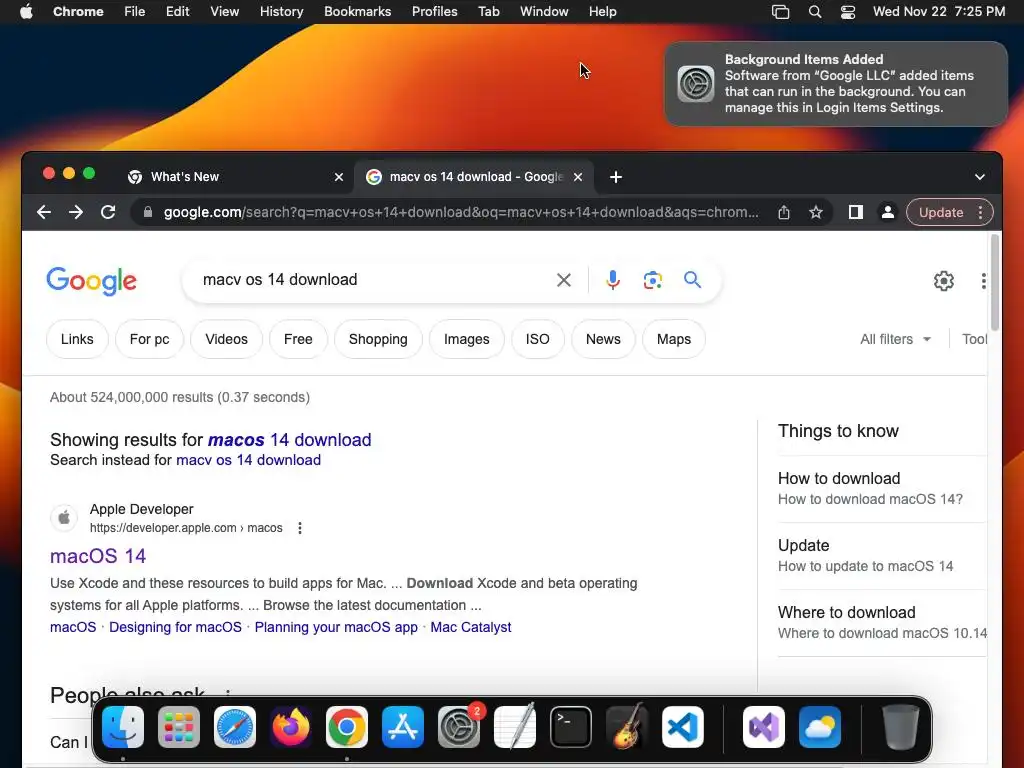Open the Chrome profile avatar

[x=888, y=212]
